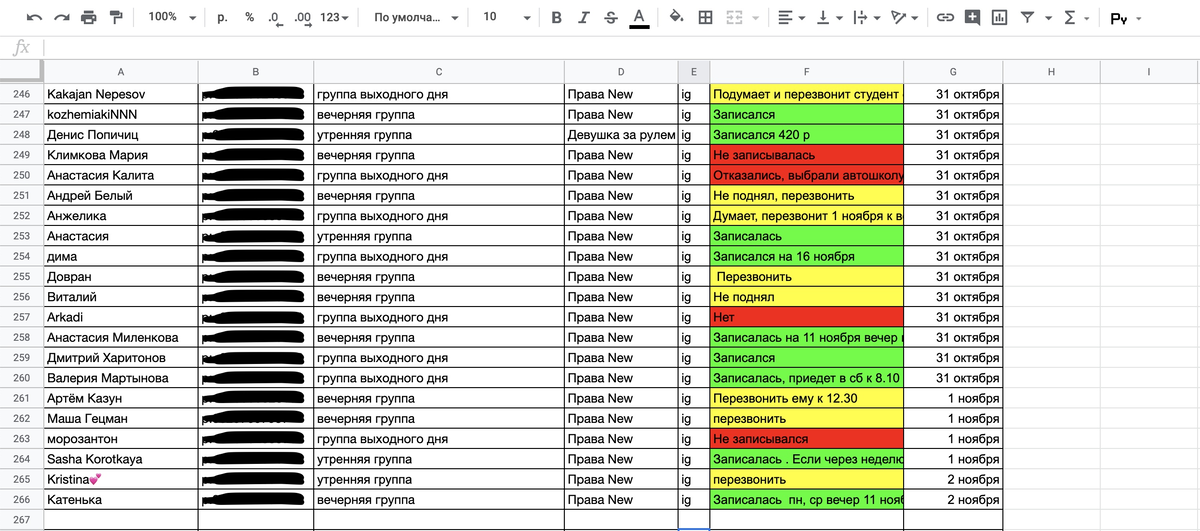Select the kozhemiakiNNN cell
Screen dimensions: 1200x531
pos(121,115)
